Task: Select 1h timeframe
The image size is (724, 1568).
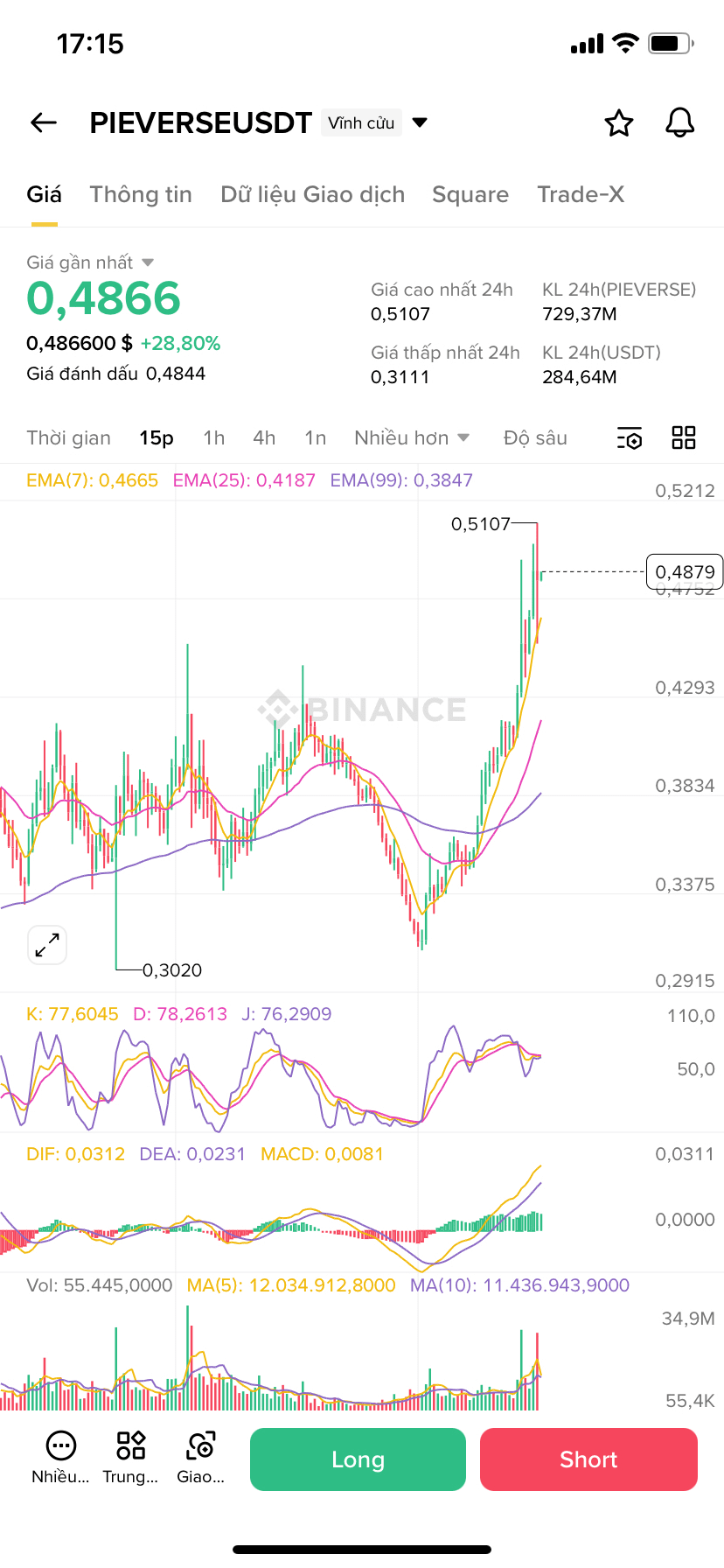Action: (214, 437)
